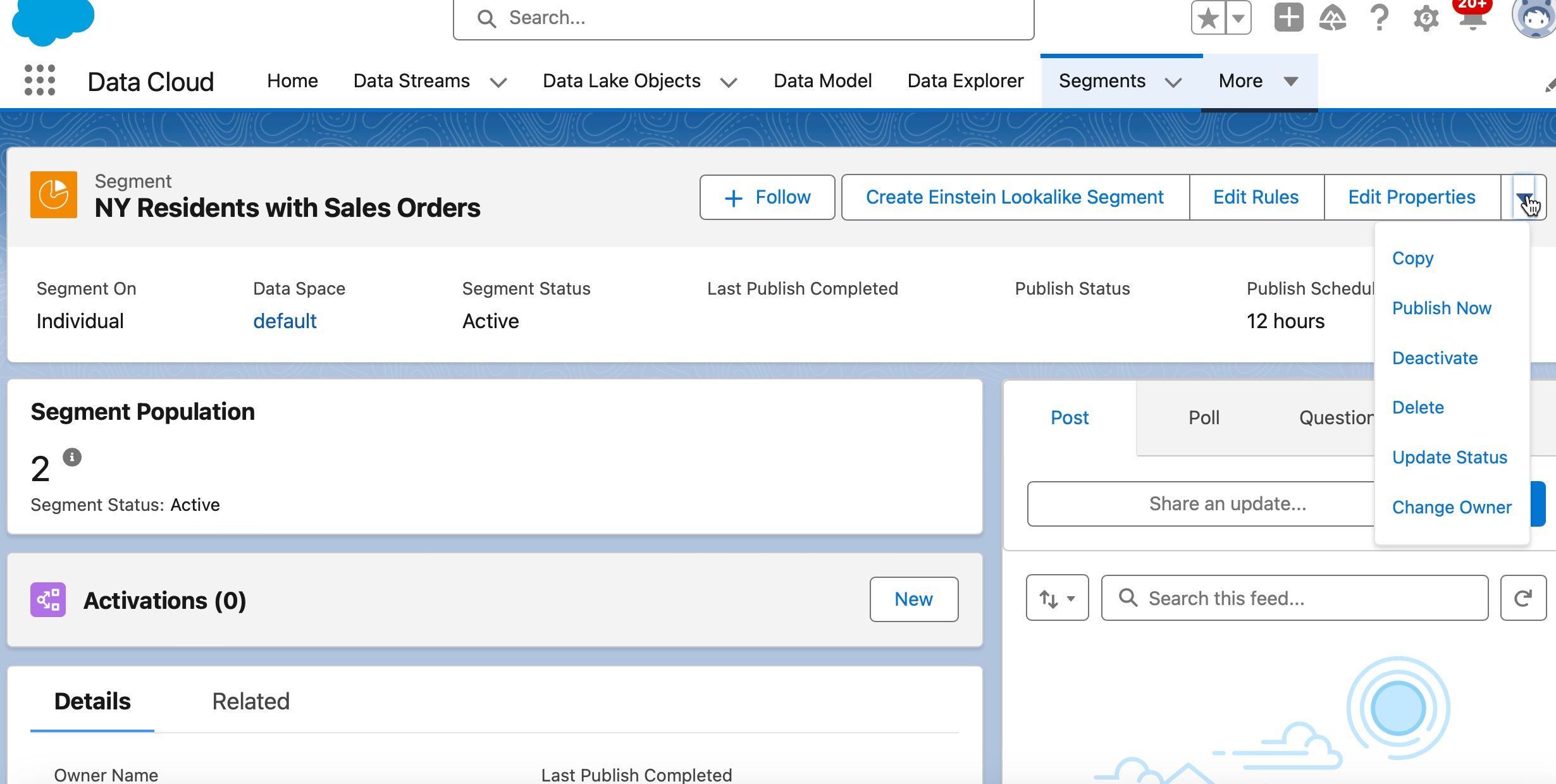This screenshot has height=784, width=1556.
Task: Open the Segments tab
Action: pos(1102,81)
